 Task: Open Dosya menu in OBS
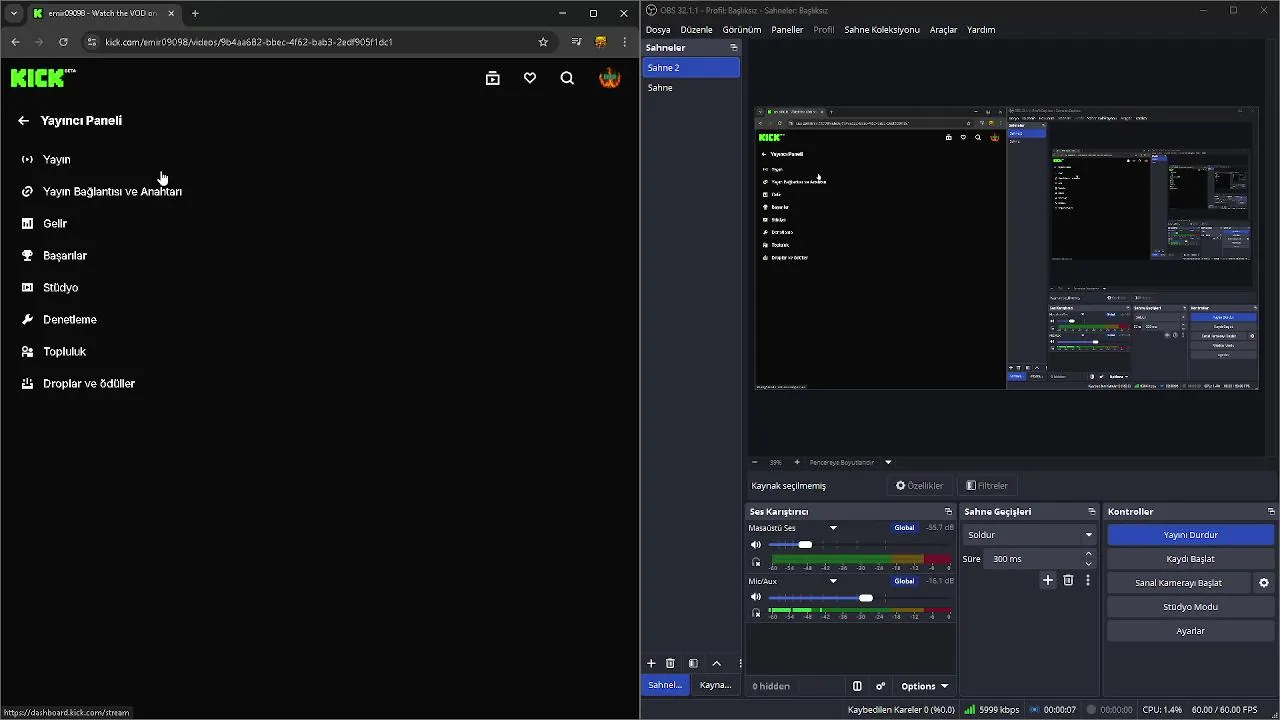(x=658, y=30)
